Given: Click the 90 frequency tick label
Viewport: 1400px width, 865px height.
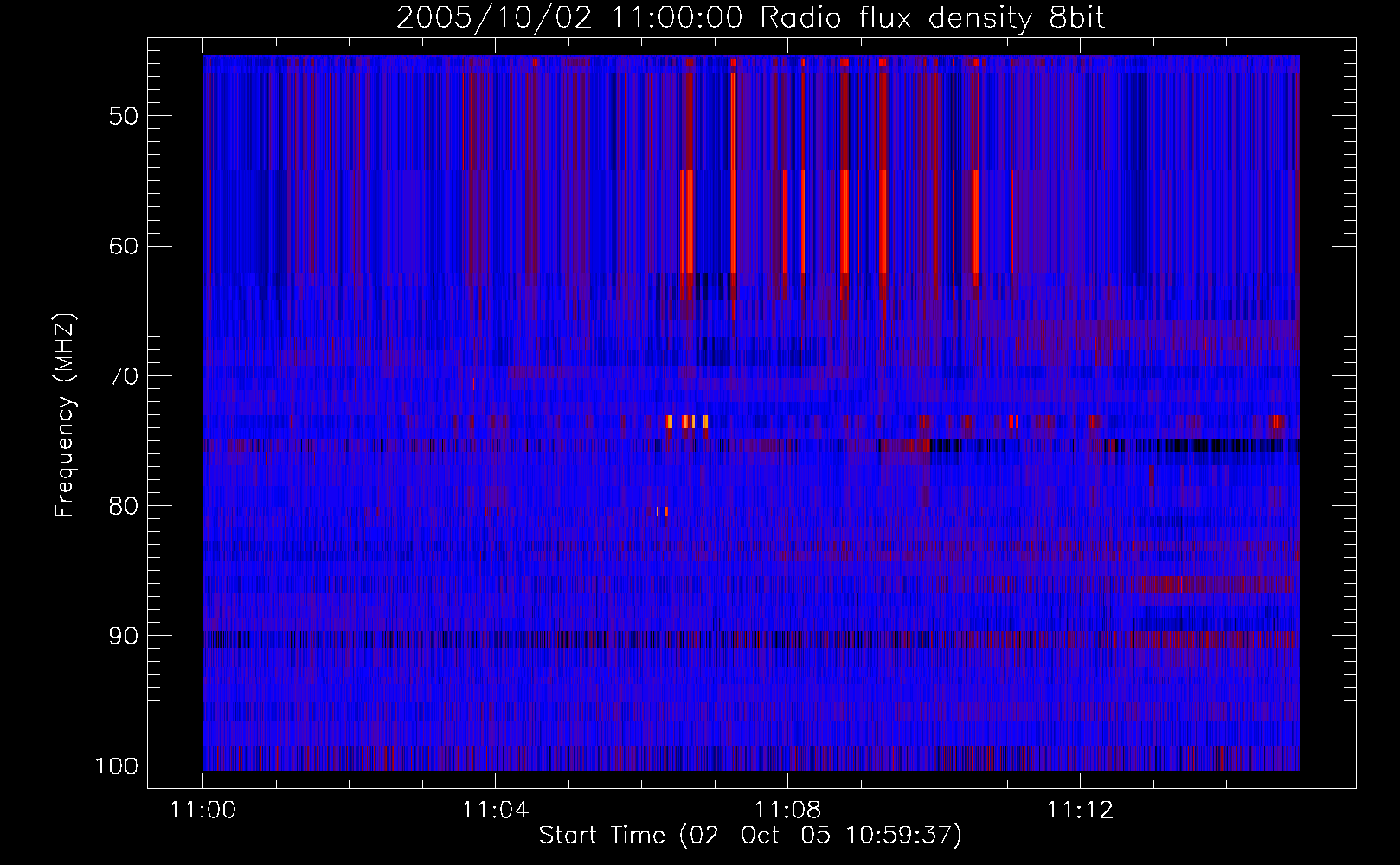Looking at the screenshot, I should tap(124, 636).
